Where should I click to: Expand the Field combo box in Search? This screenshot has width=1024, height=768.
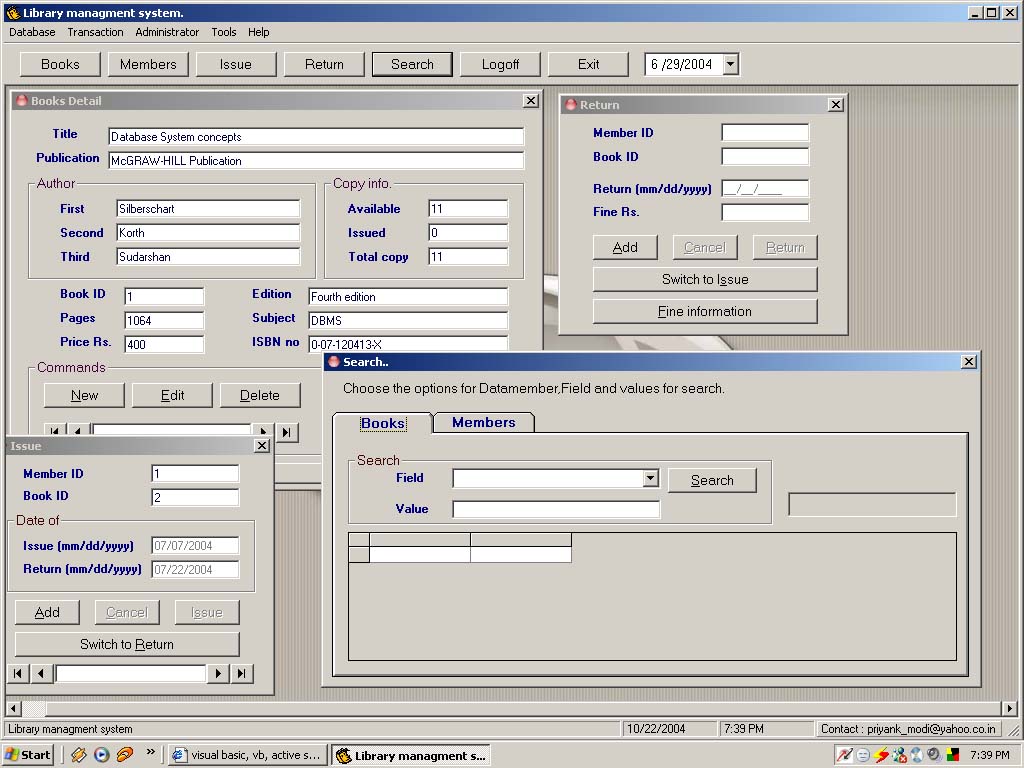(x=650, y=479)
